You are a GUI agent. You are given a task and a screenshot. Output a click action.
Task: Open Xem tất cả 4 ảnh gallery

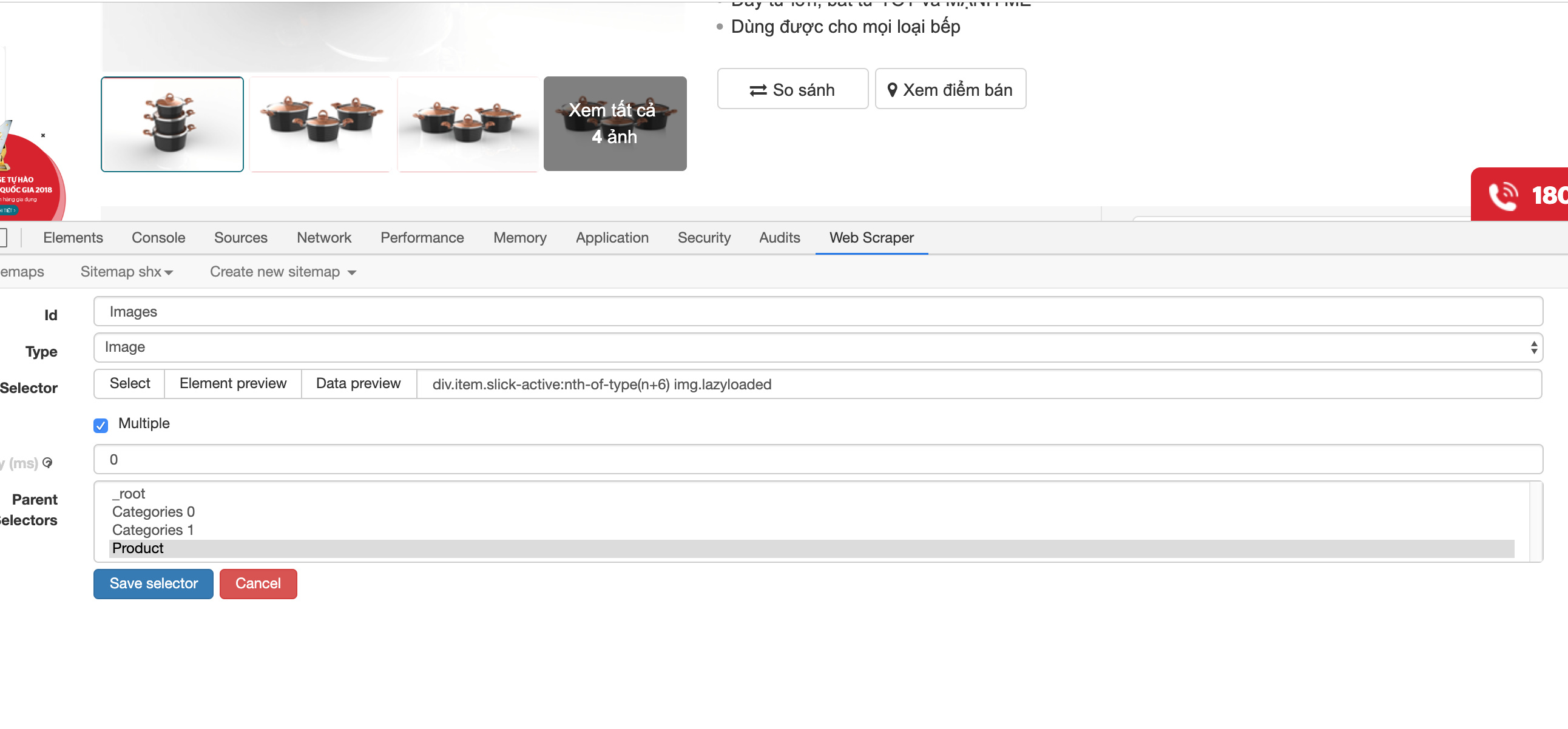pos(614,124)
